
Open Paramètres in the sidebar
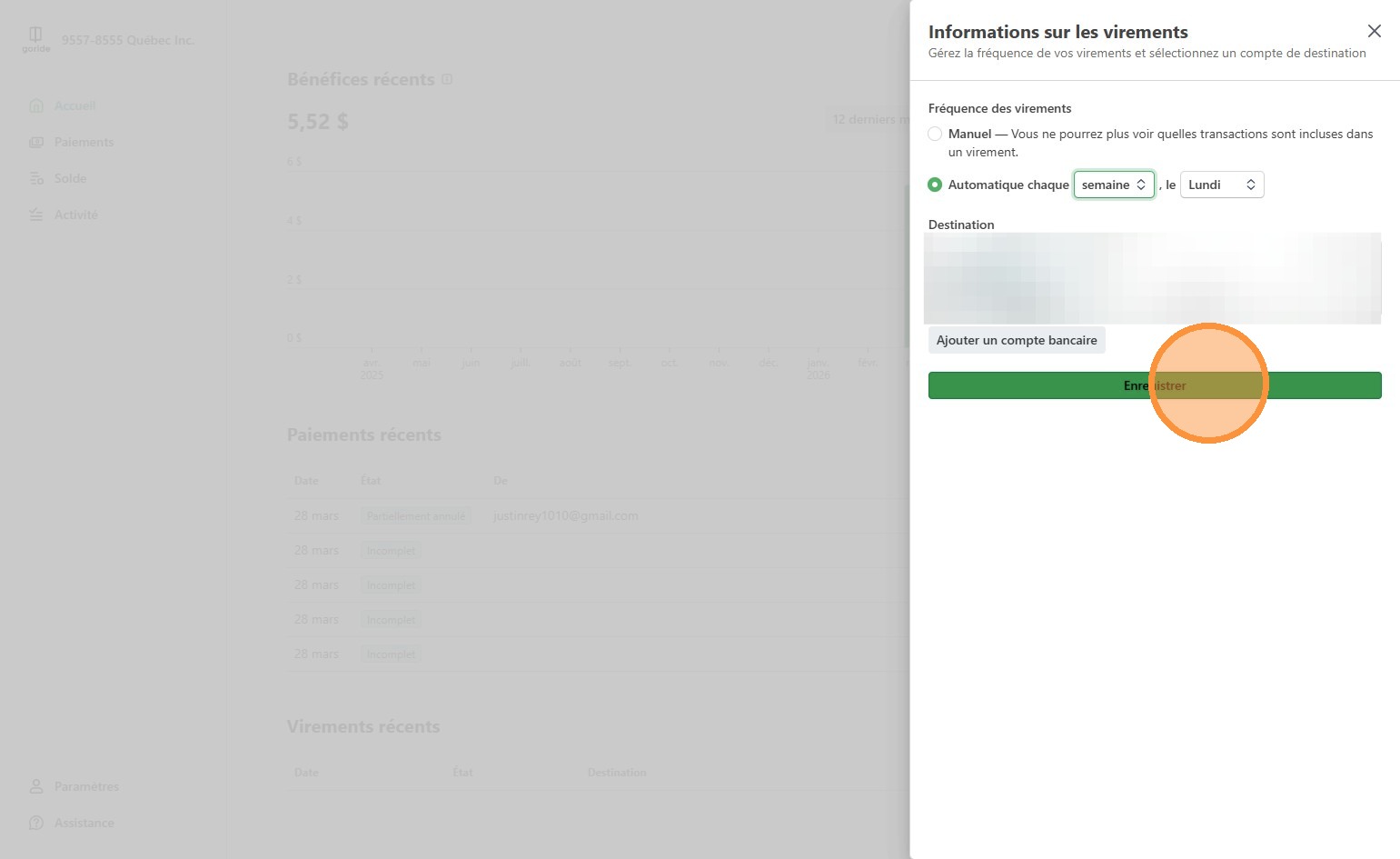click(x=86, y=786)
